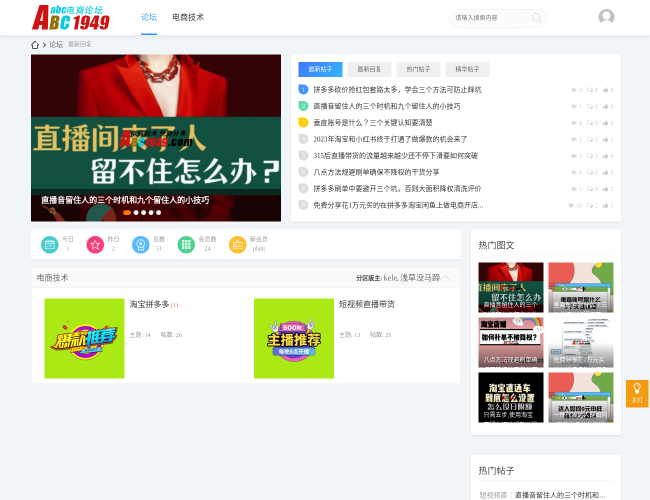This screenshot has width=650, height=500.
Task: Select the last carousel indicator dot
Action: (x=158, y=212)
